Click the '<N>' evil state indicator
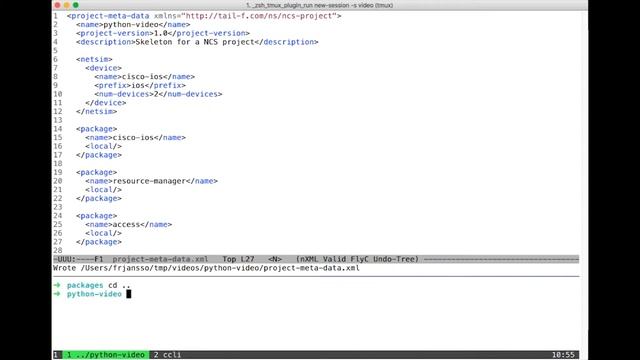Screen dimensions: 640x360 (x=275, y=259)
